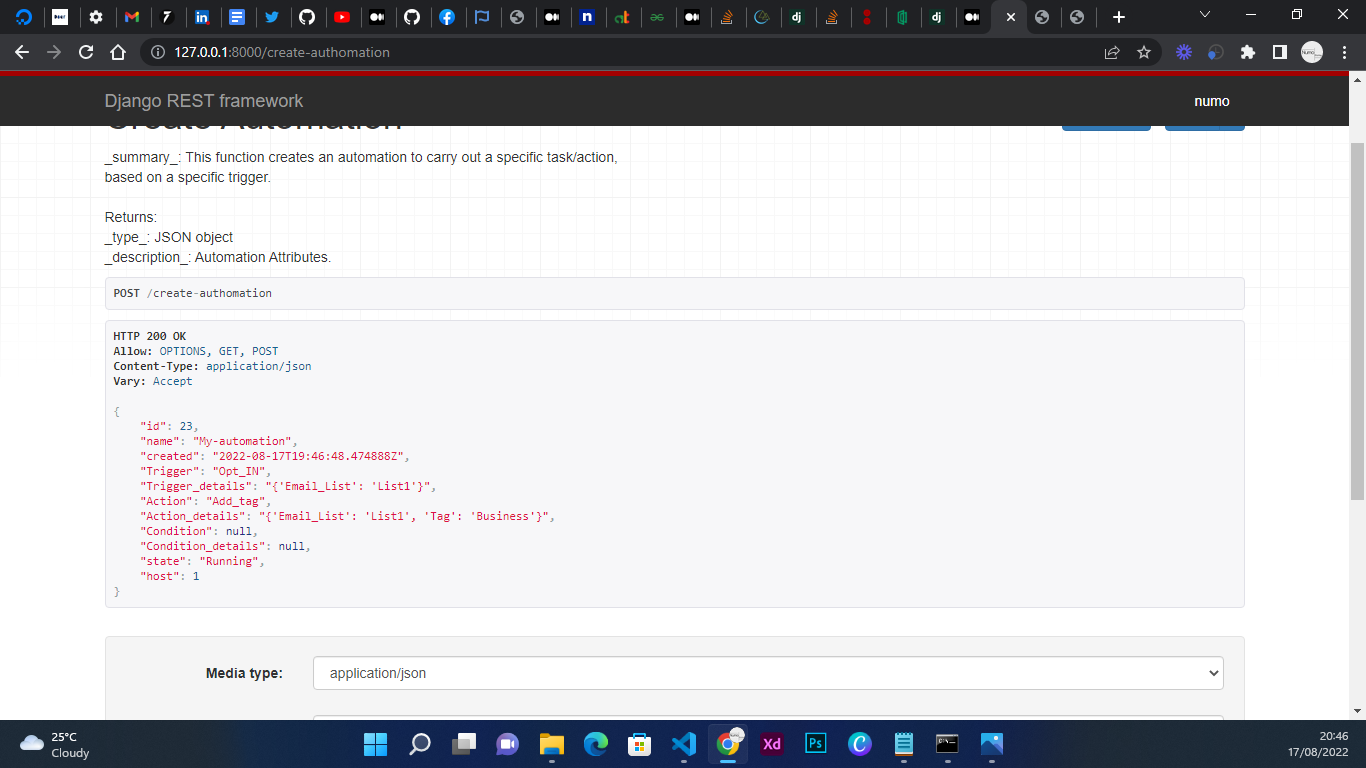This screenshot has height=768, width=1366.
Task: Open Adobe XD from taskbar
Action: 772,744
